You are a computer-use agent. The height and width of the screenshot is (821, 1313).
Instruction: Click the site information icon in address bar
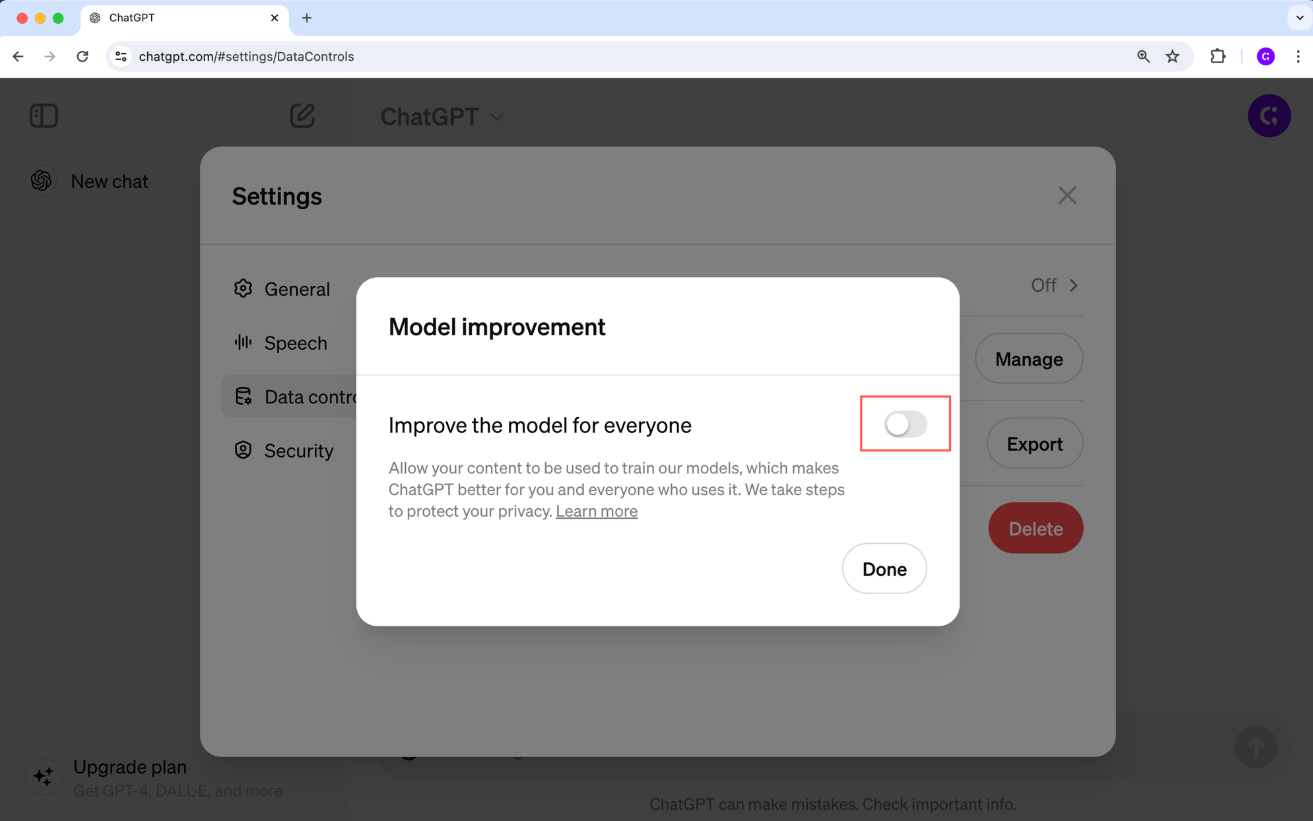121,57
